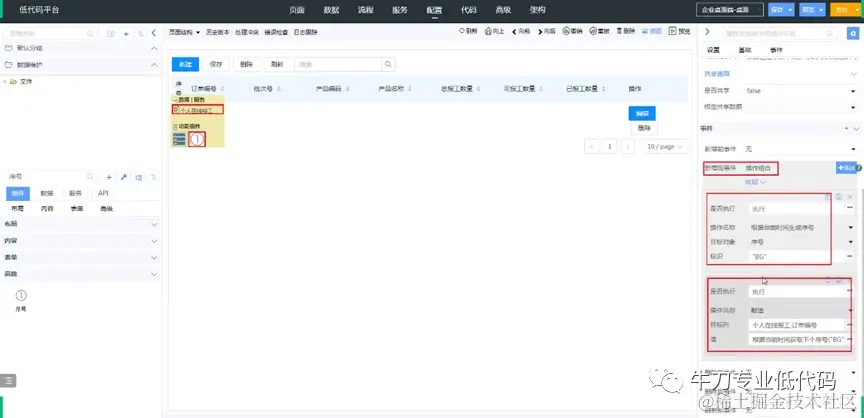The height and width of the screenshot is (418, 864).
Task: Click the blue 新增 button
Action: click(185, 64)
